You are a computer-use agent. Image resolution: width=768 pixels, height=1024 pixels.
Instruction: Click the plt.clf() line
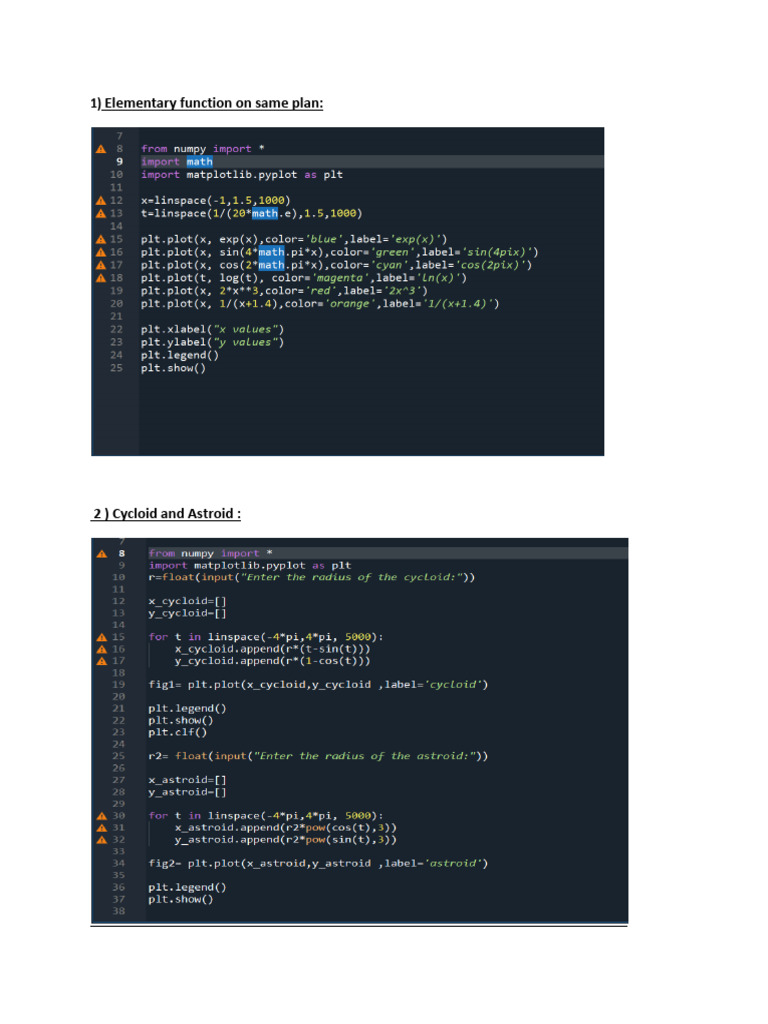178,732
